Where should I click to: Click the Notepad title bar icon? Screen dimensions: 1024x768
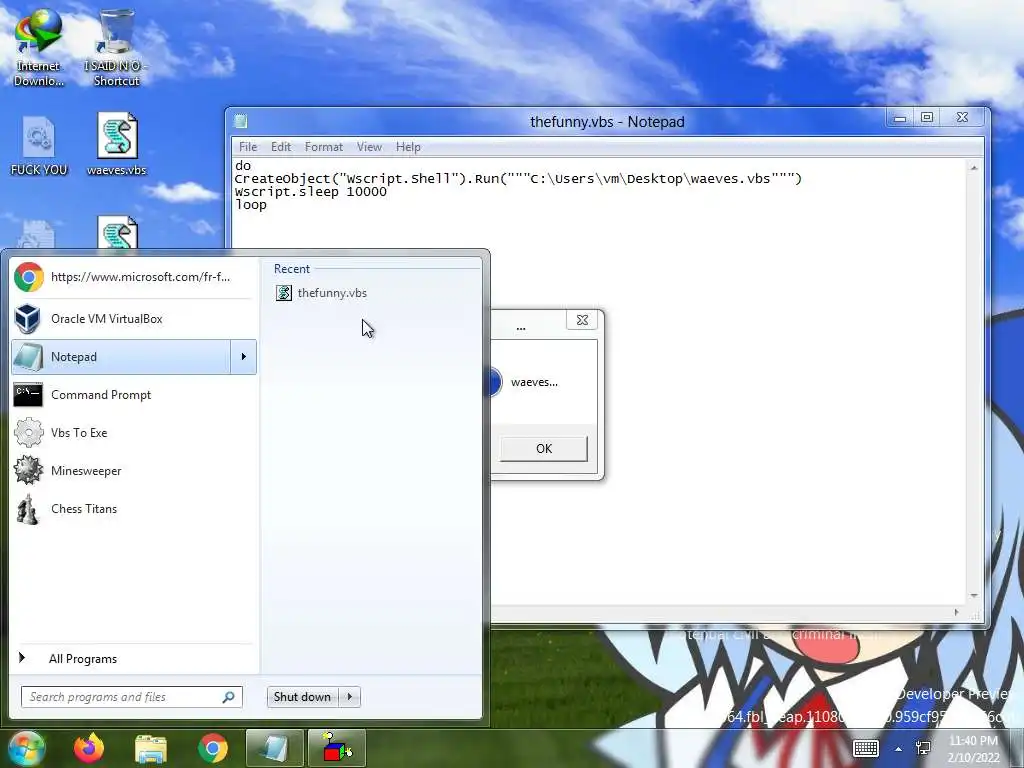(240, 121)
